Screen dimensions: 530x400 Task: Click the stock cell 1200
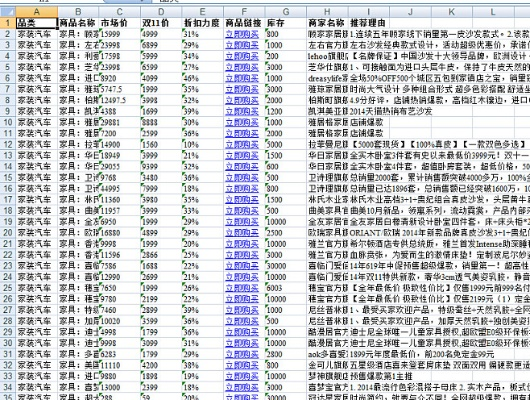(x=286, y=111)
